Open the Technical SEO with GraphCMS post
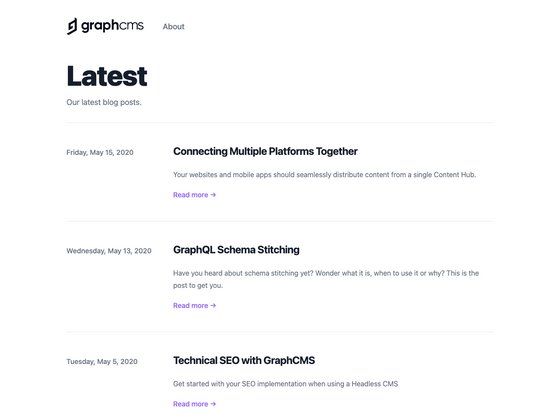Screen dimensions: 560x420 pyautogui.click(x=244, y=360)
